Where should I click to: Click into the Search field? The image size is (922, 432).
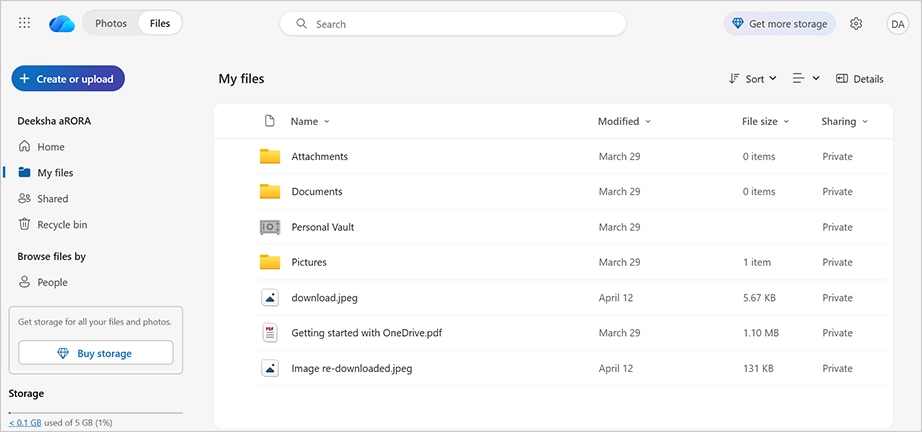(453, 24)
